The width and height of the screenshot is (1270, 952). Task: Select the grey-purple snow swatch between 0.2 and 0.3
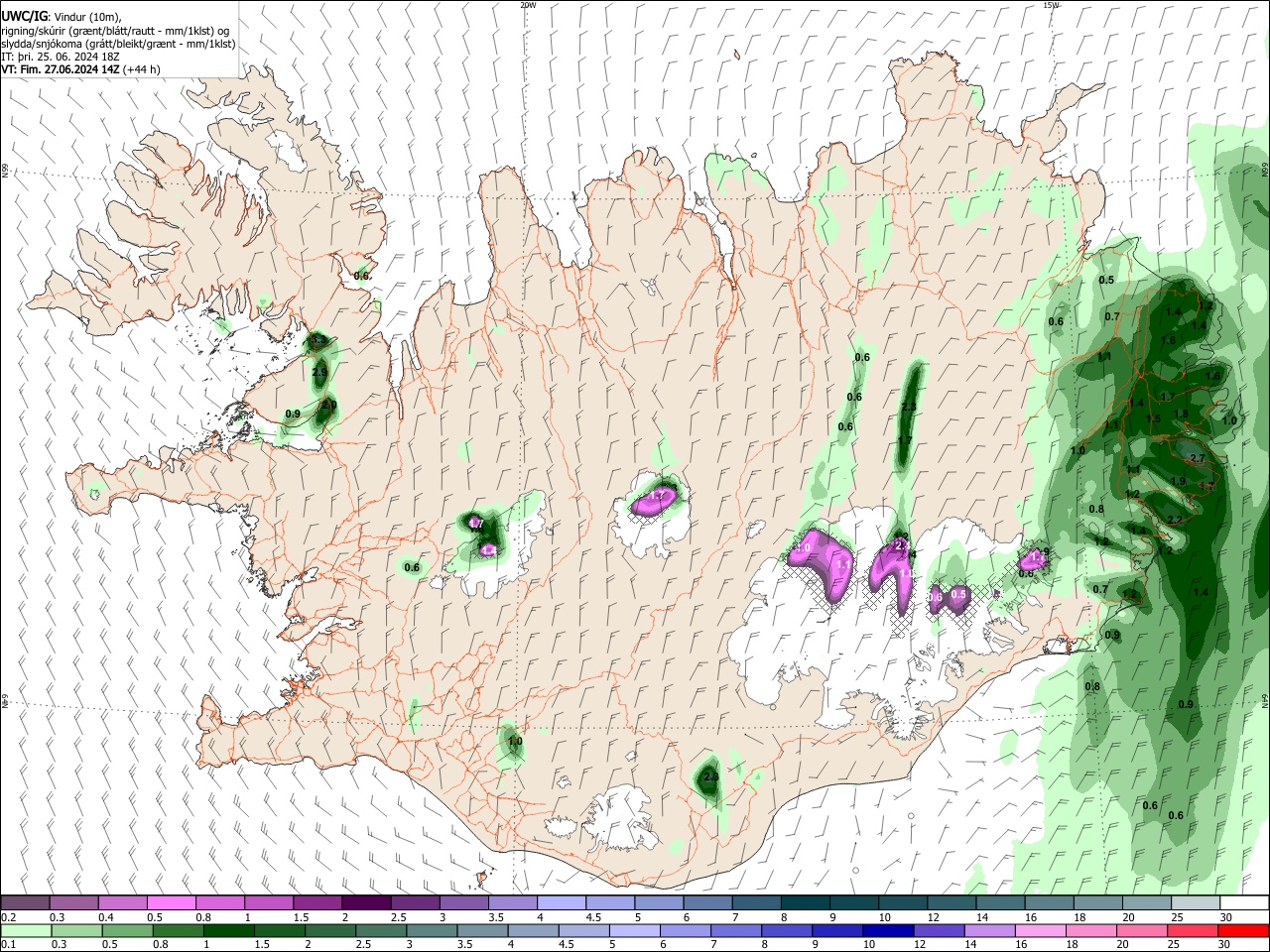pos(26,902)
